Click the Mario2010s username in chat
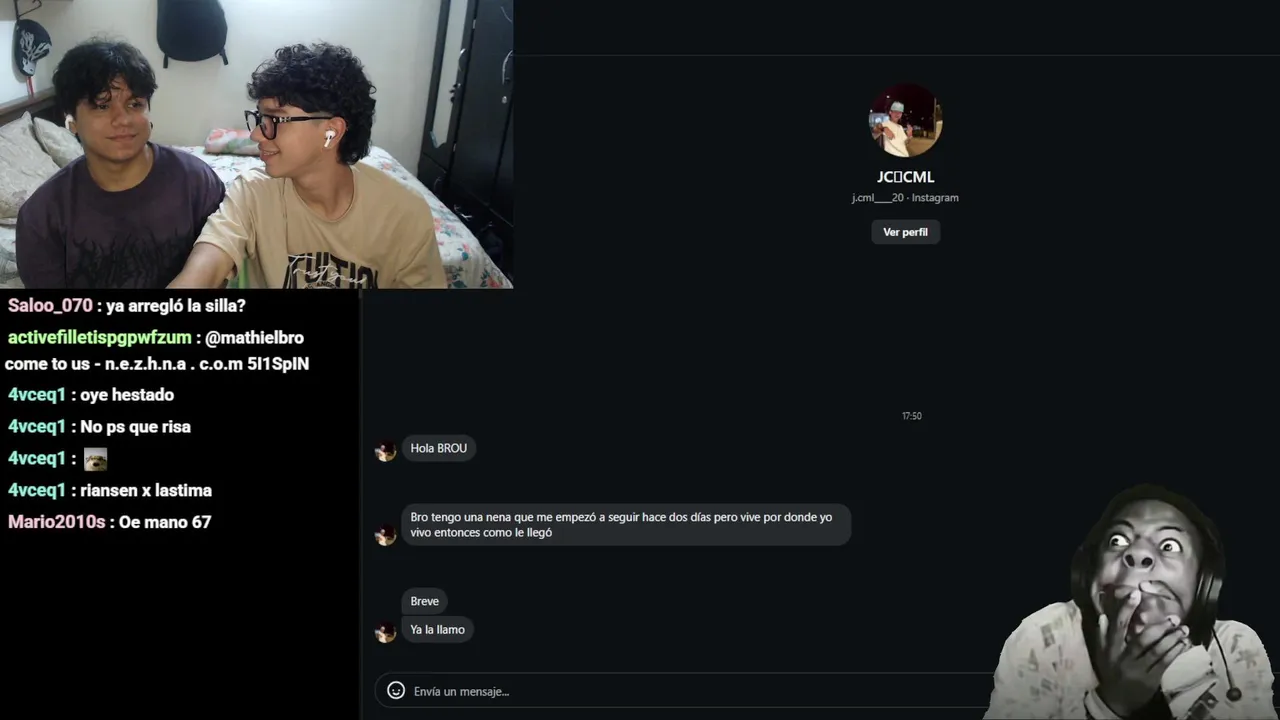This screenshot has width=1280, height=720. pos(56,522)
